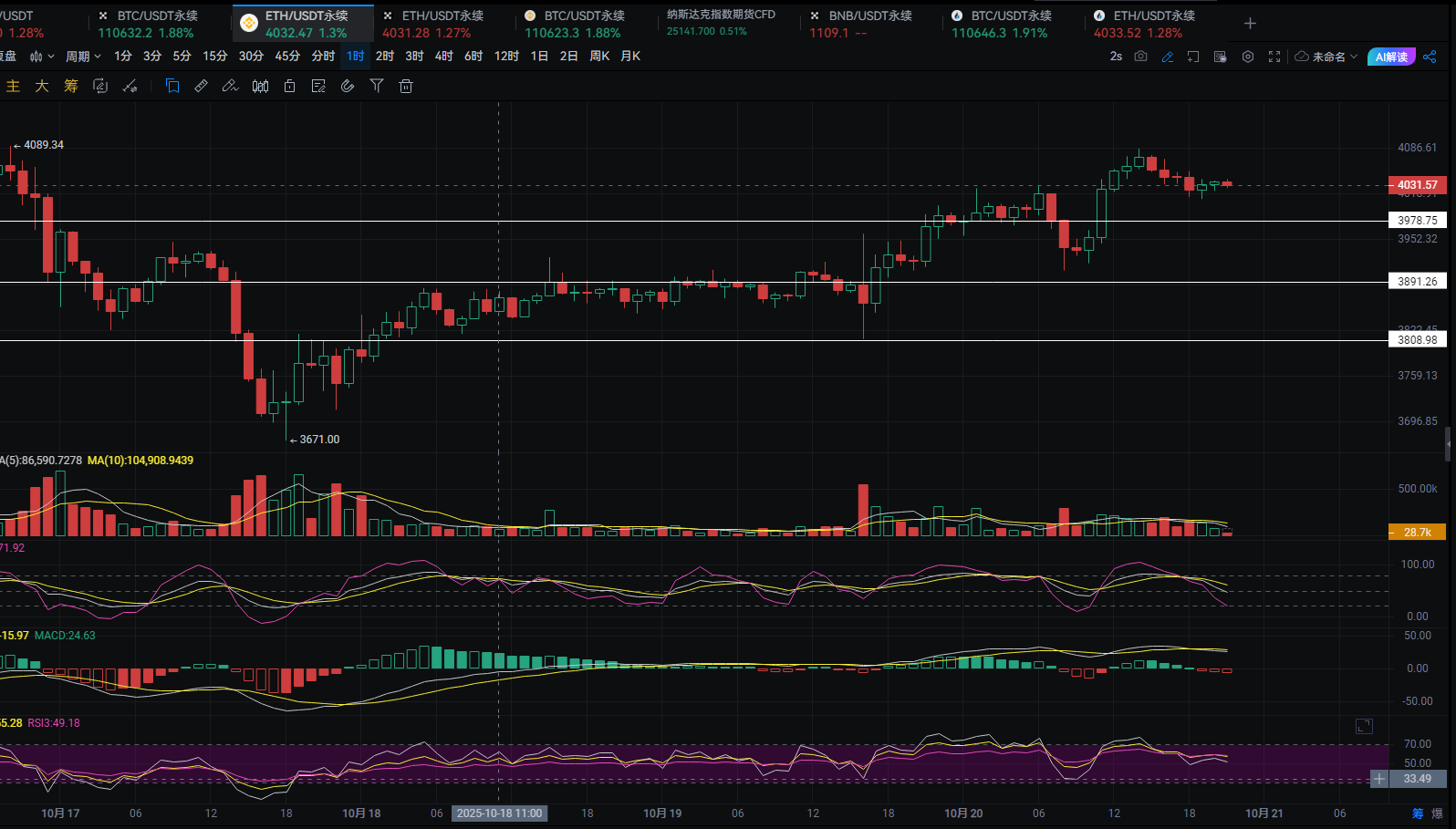The width and height of the screenshot is (1456, 829).
Task: Open the 未命名 layout dropdown
Action: coord(1327,57)
